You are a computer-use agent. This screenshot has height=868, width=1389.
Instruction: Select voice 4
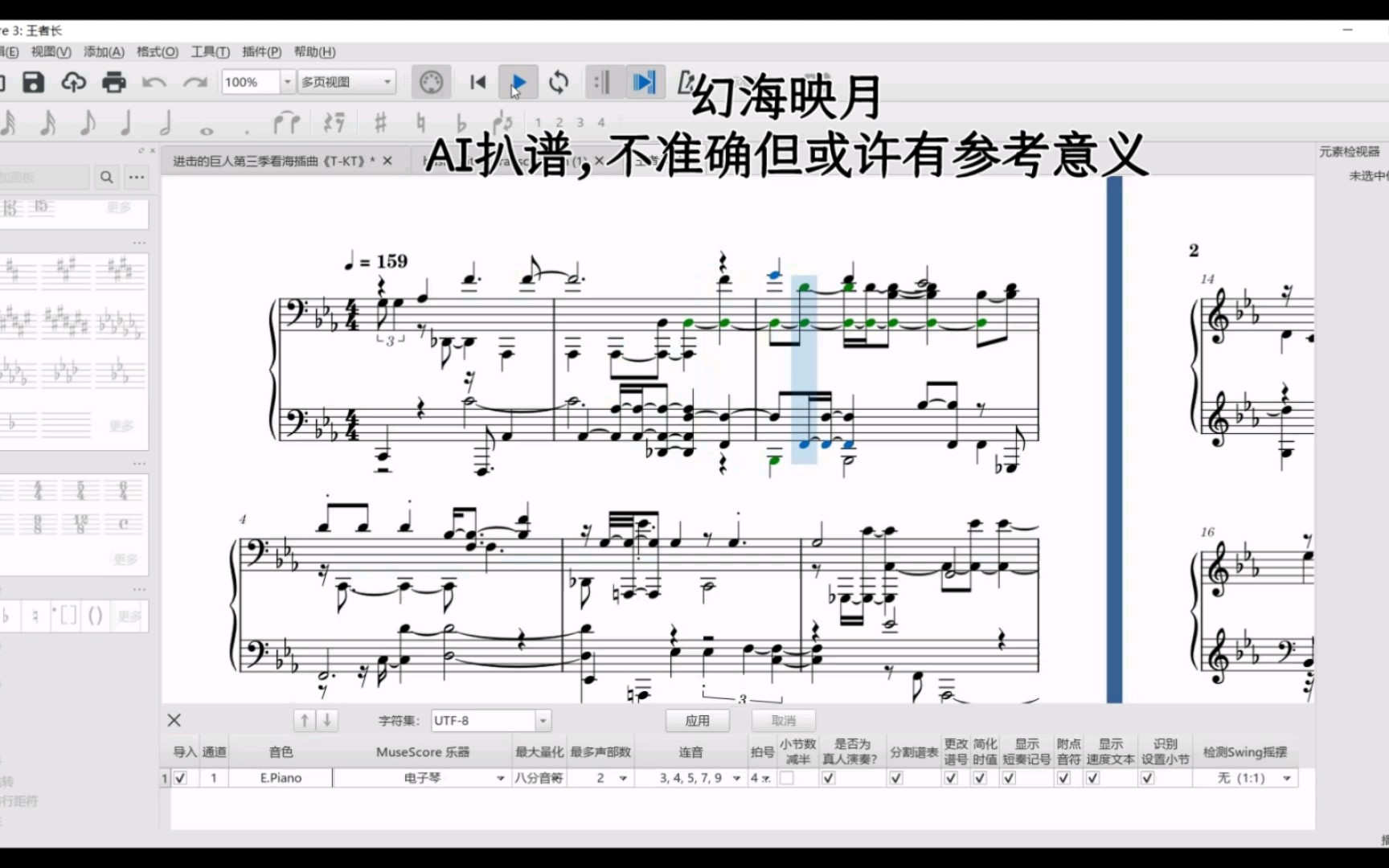600,123
